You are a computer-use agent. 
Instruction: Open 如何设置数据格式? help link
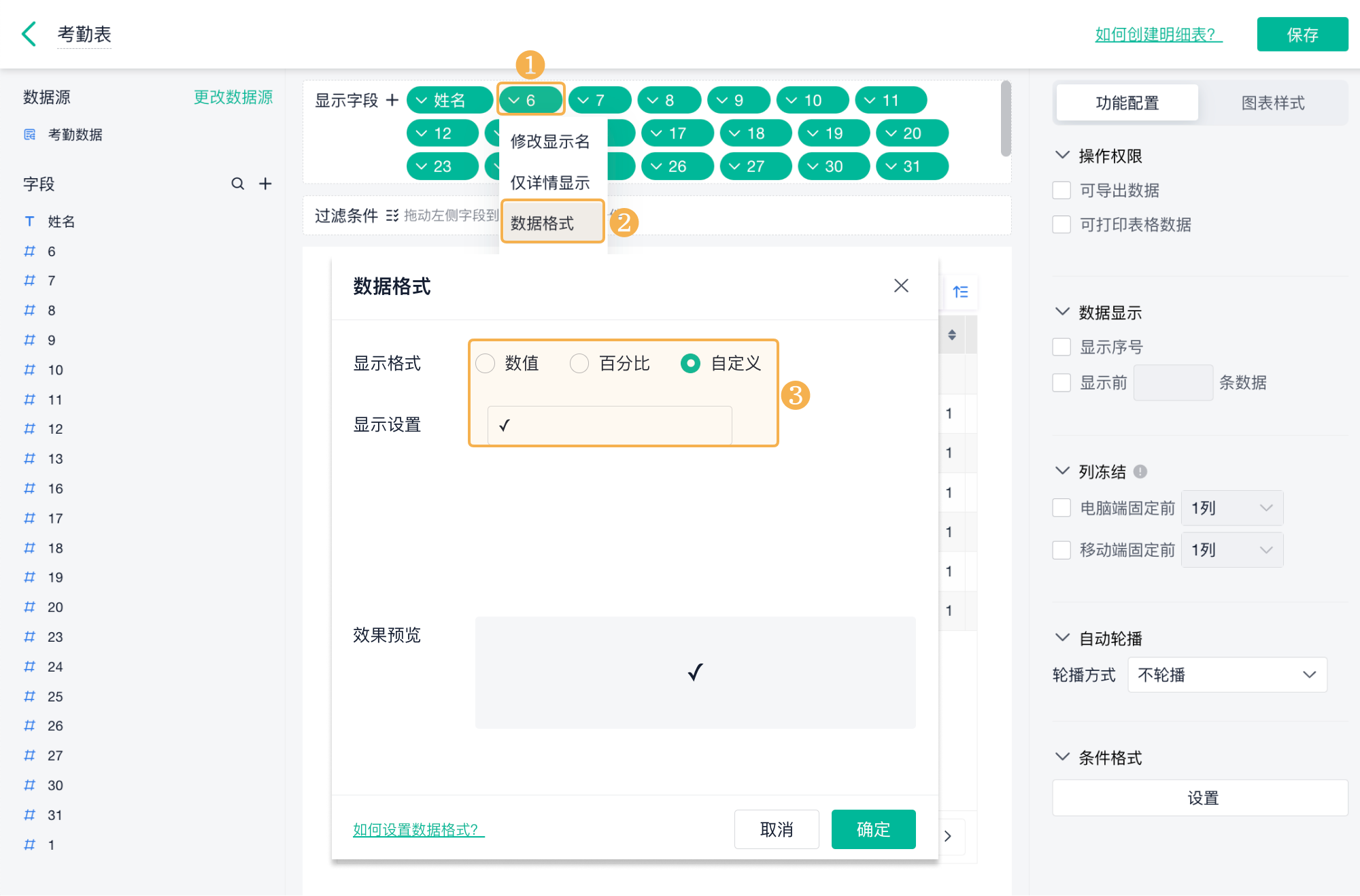(419, 829)
